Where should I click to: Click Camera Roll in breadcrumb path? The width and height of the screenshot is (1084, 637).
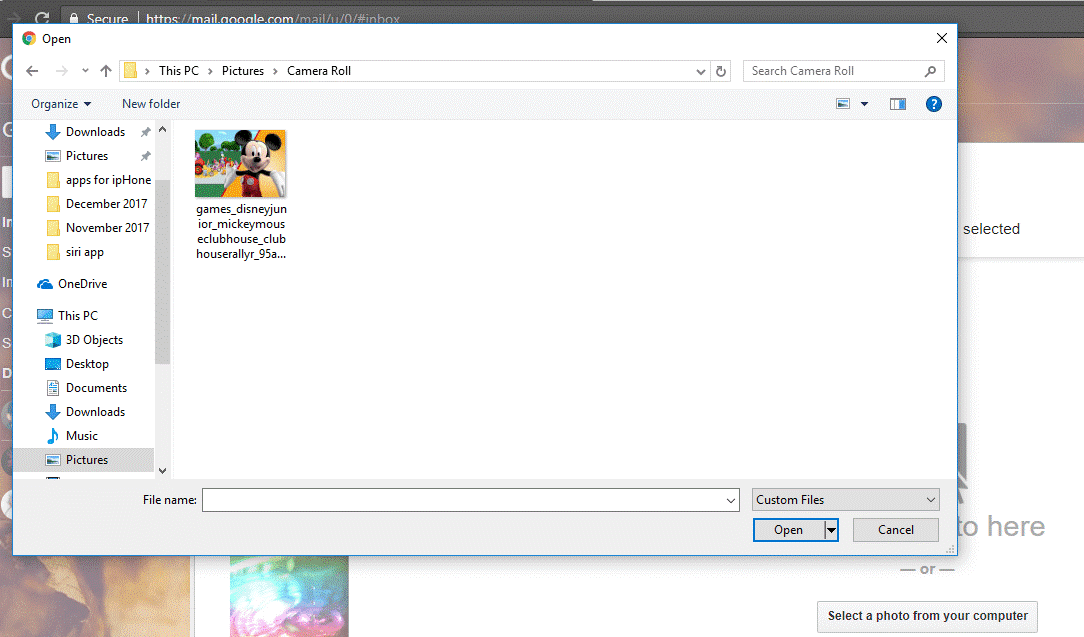tap(319, 71)
